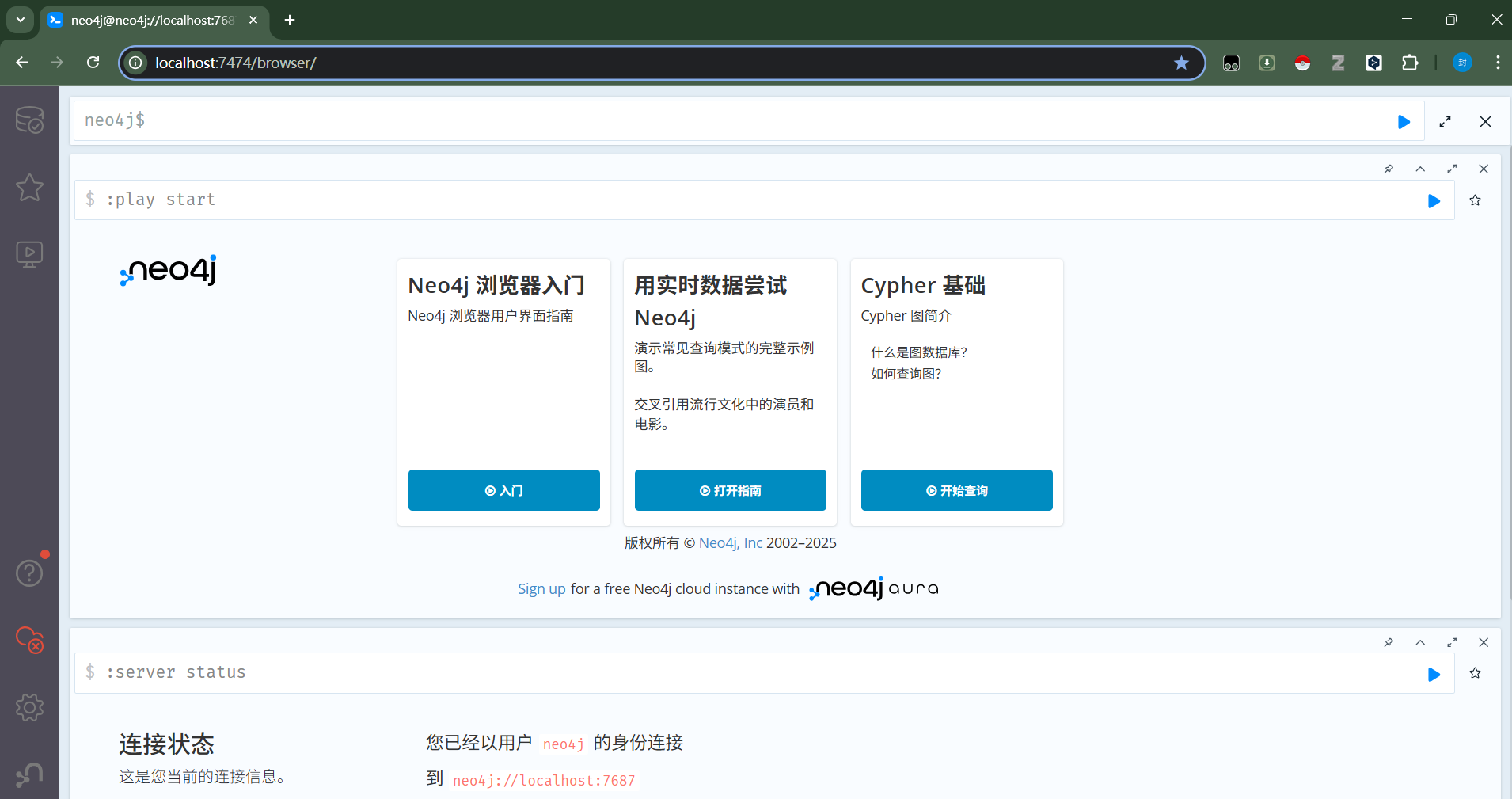Image resolution: width=1512 pixels, height=799 pixels.
Task: Open the Project guides sidebar icon
Action: click(29, 254)
